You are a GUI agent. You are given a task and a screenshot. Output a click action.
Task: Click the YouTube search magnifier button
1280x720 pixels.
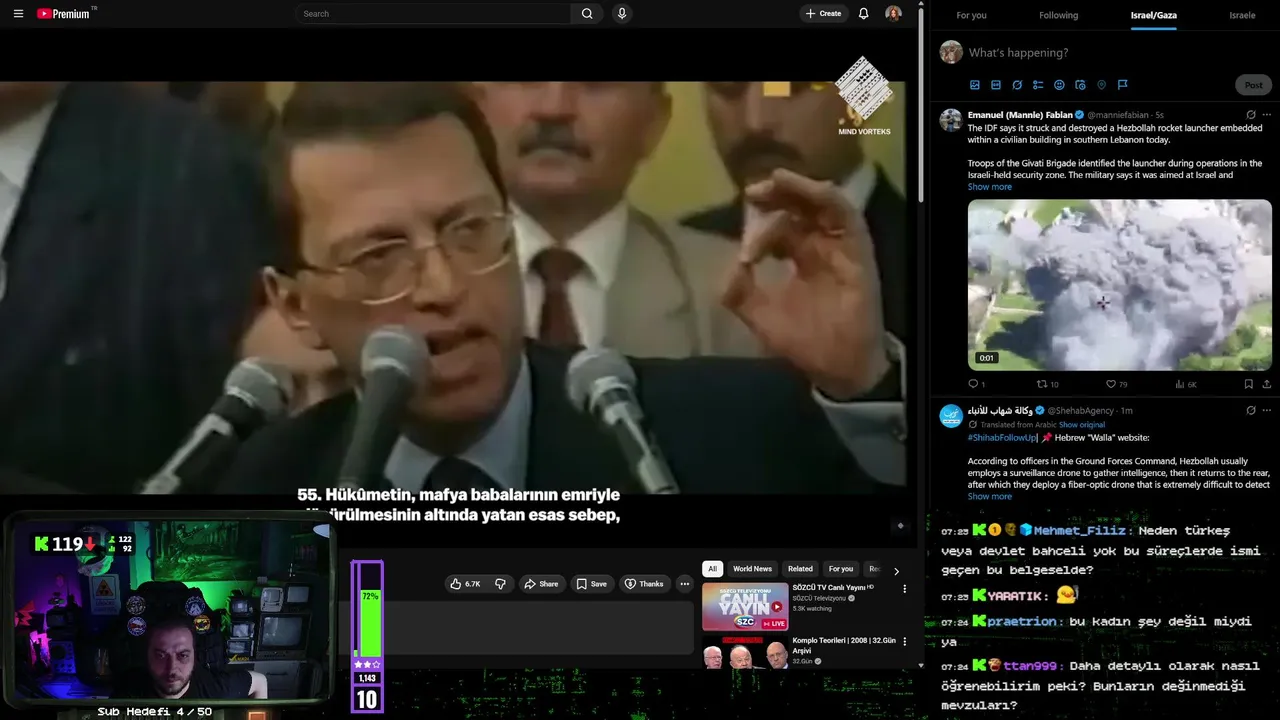[587, 14]
